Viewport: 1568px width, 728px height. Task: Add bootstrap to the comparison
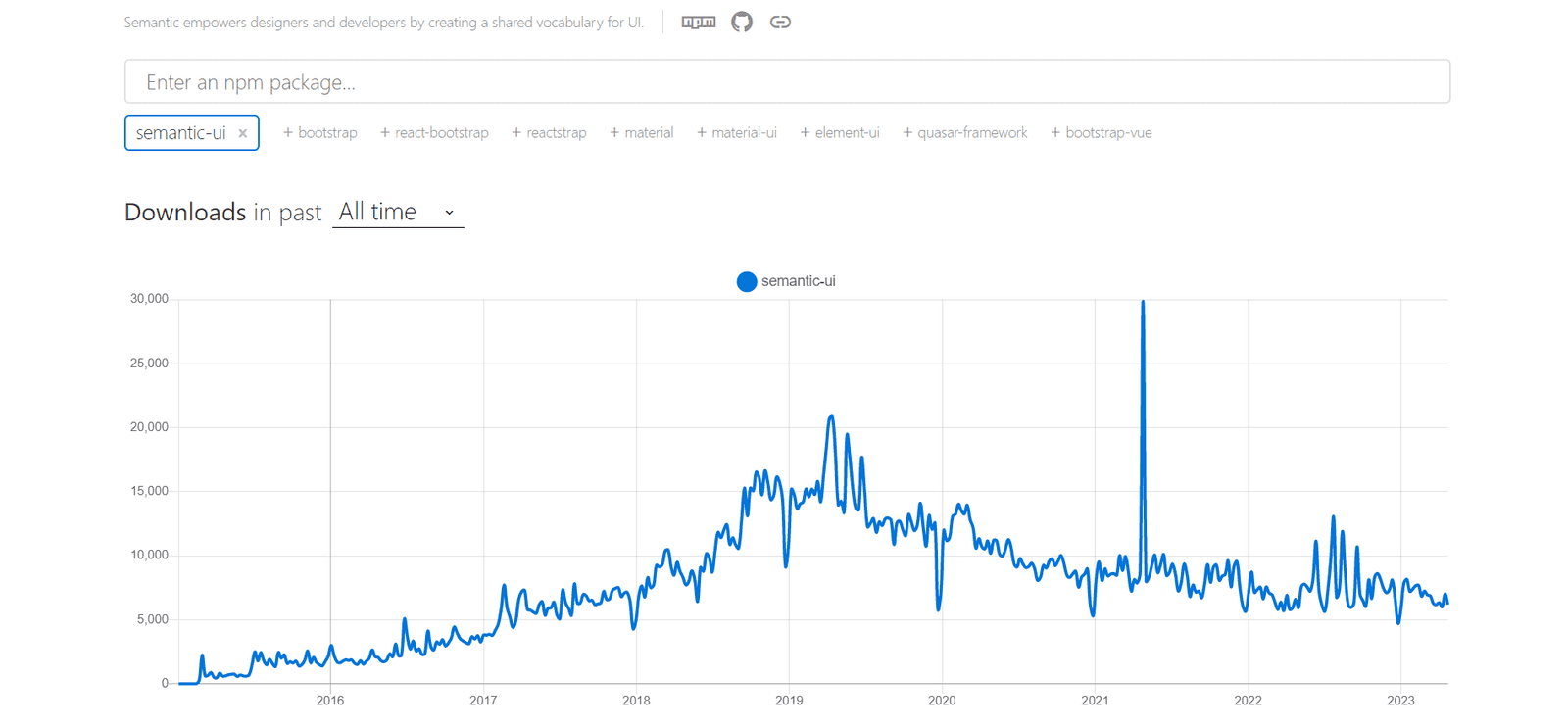[x=319, y=133]
